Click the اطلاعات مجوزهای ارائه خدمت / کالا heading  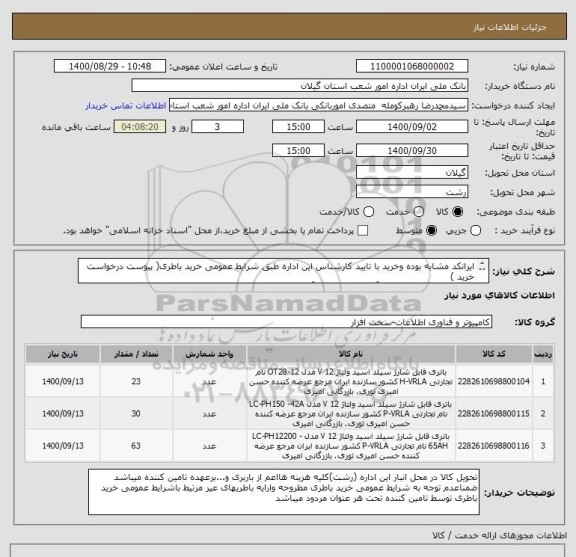[x=500, y=536]
